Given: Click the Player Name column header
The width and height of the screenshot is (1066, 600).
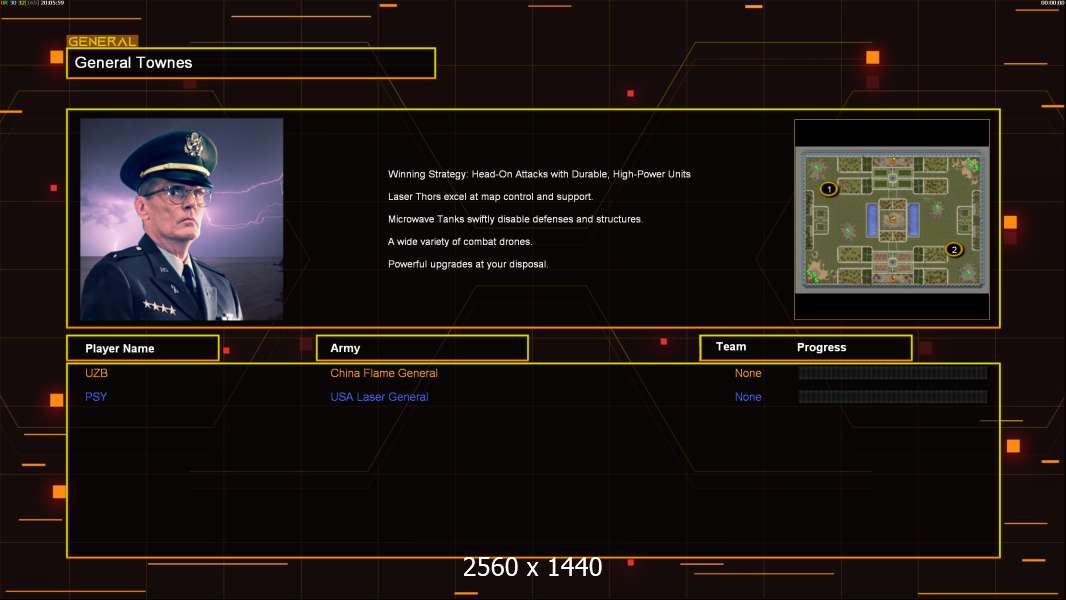Looking at the screenshot, I should [x=143, y=348].
